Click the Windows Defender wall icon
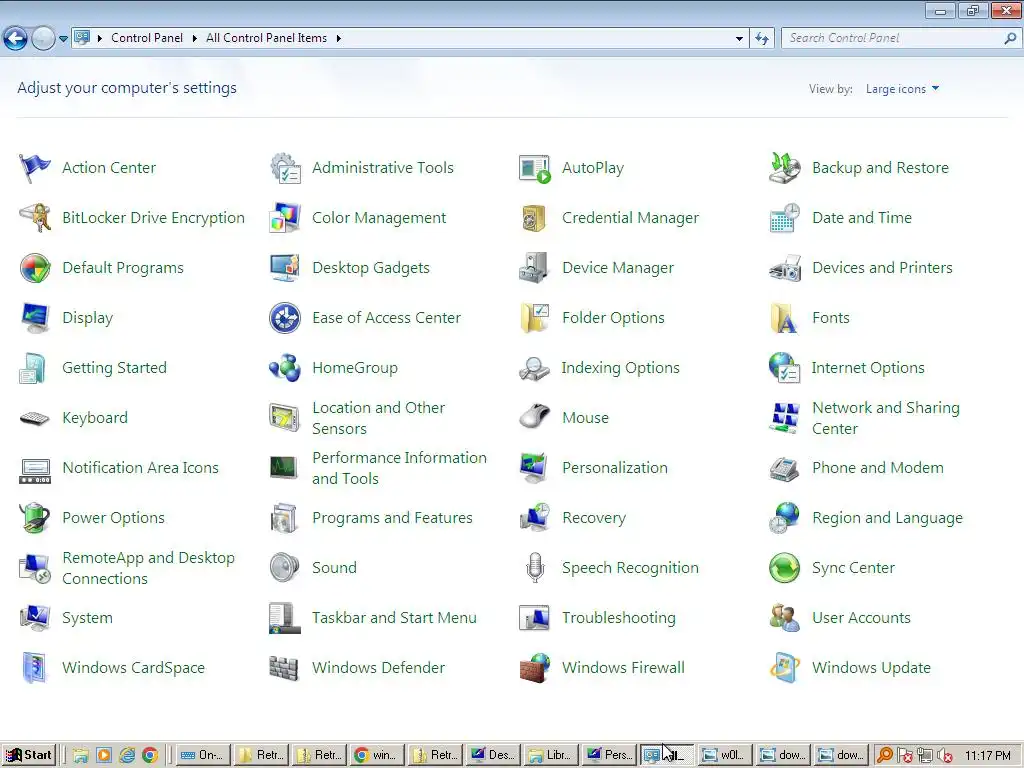 click(285, 668)
